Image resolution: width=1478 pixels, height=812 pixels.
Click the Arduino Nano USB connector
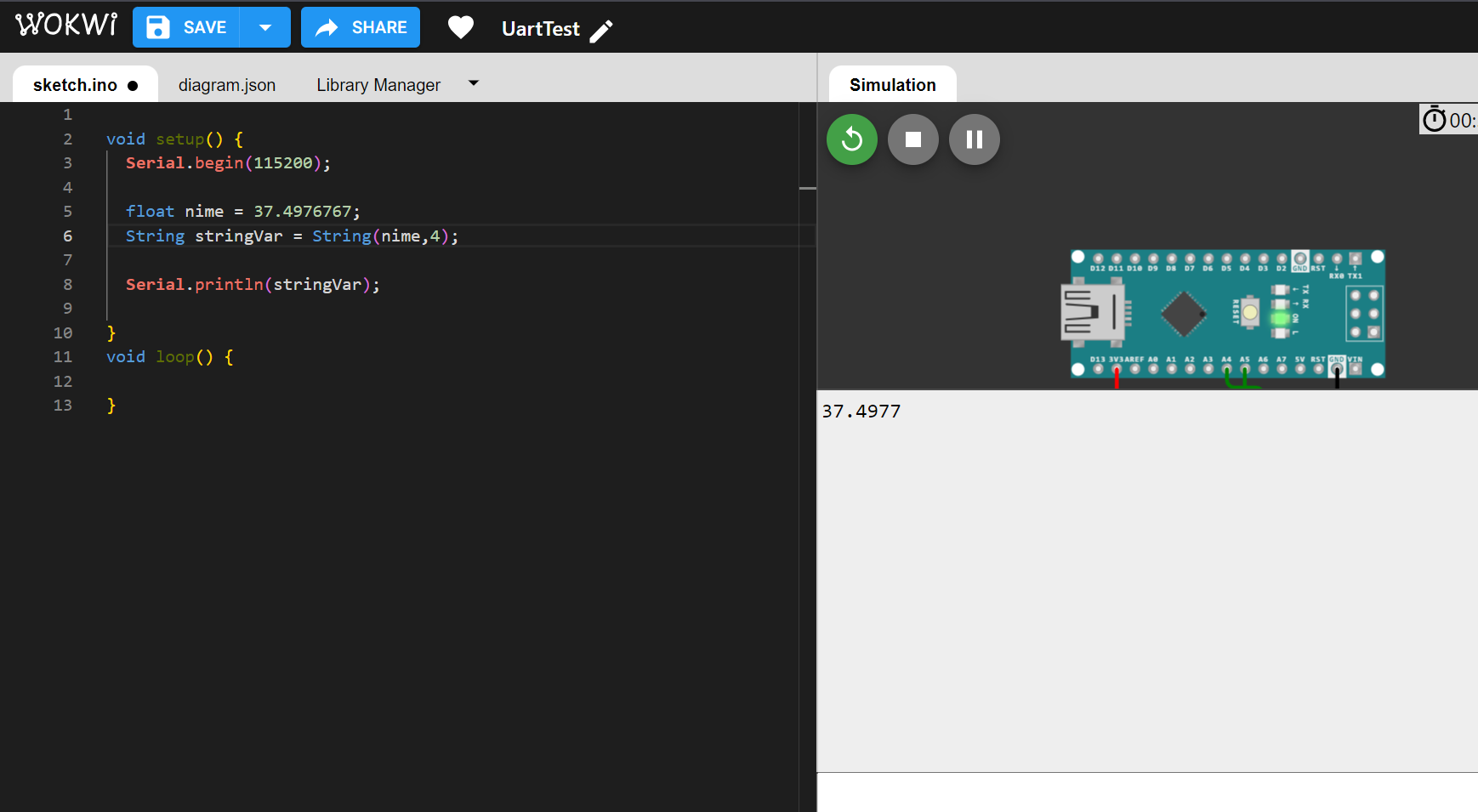1095,313
